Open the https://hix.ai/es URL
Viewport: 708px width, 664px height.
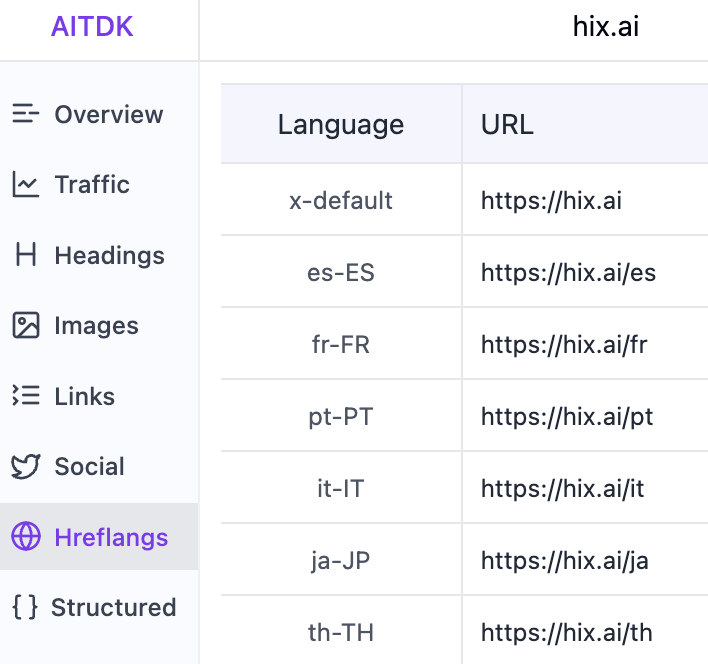click(x=568, y=272)
